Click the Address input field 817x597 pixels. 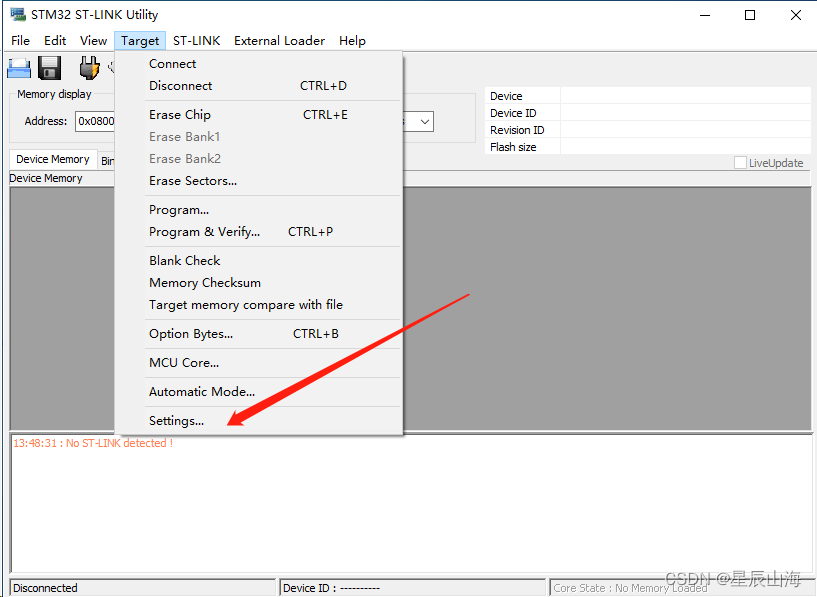95,121
